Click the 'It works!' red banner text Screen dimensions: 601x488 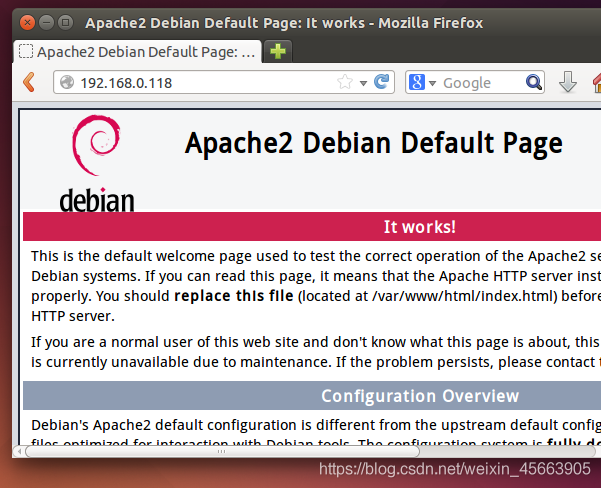tap(420, 227)
